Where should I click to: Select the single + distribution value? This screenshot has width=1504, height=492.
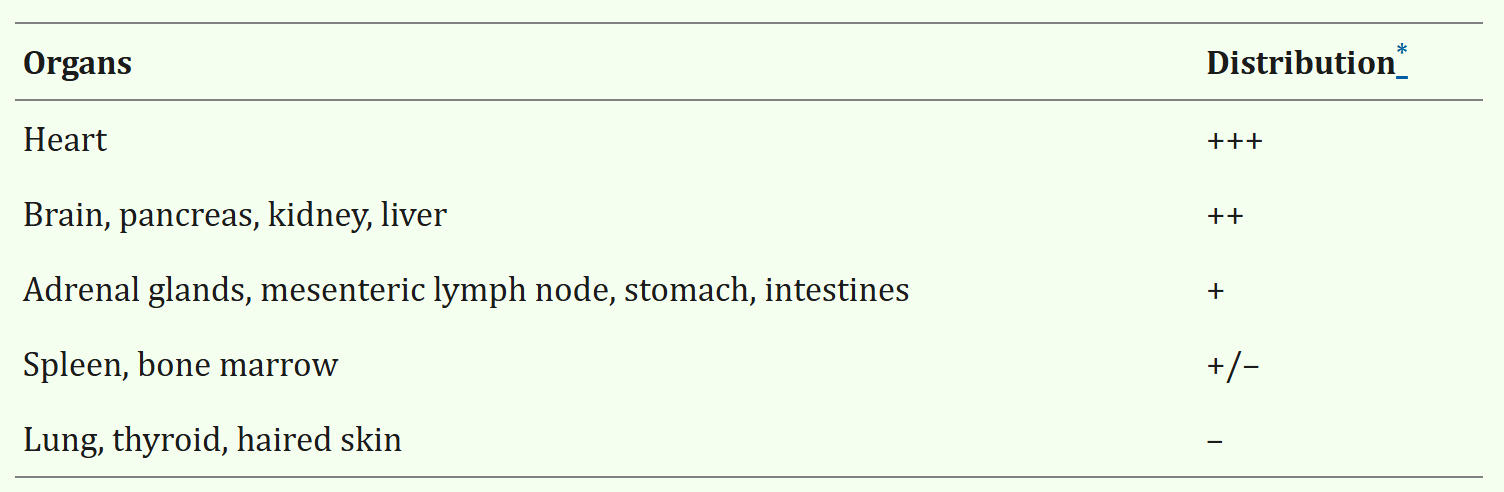1216,291
